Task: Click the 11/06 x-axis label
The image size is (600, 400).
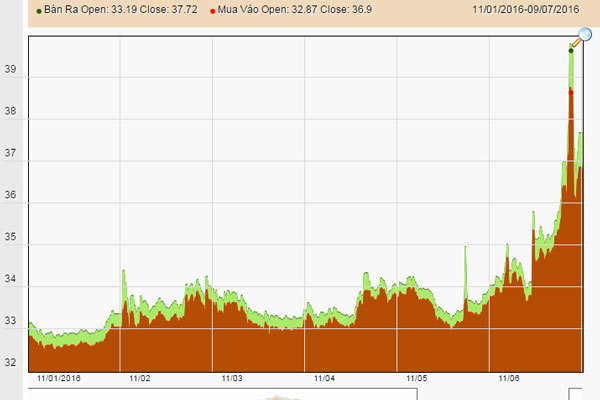Action: 508,380
